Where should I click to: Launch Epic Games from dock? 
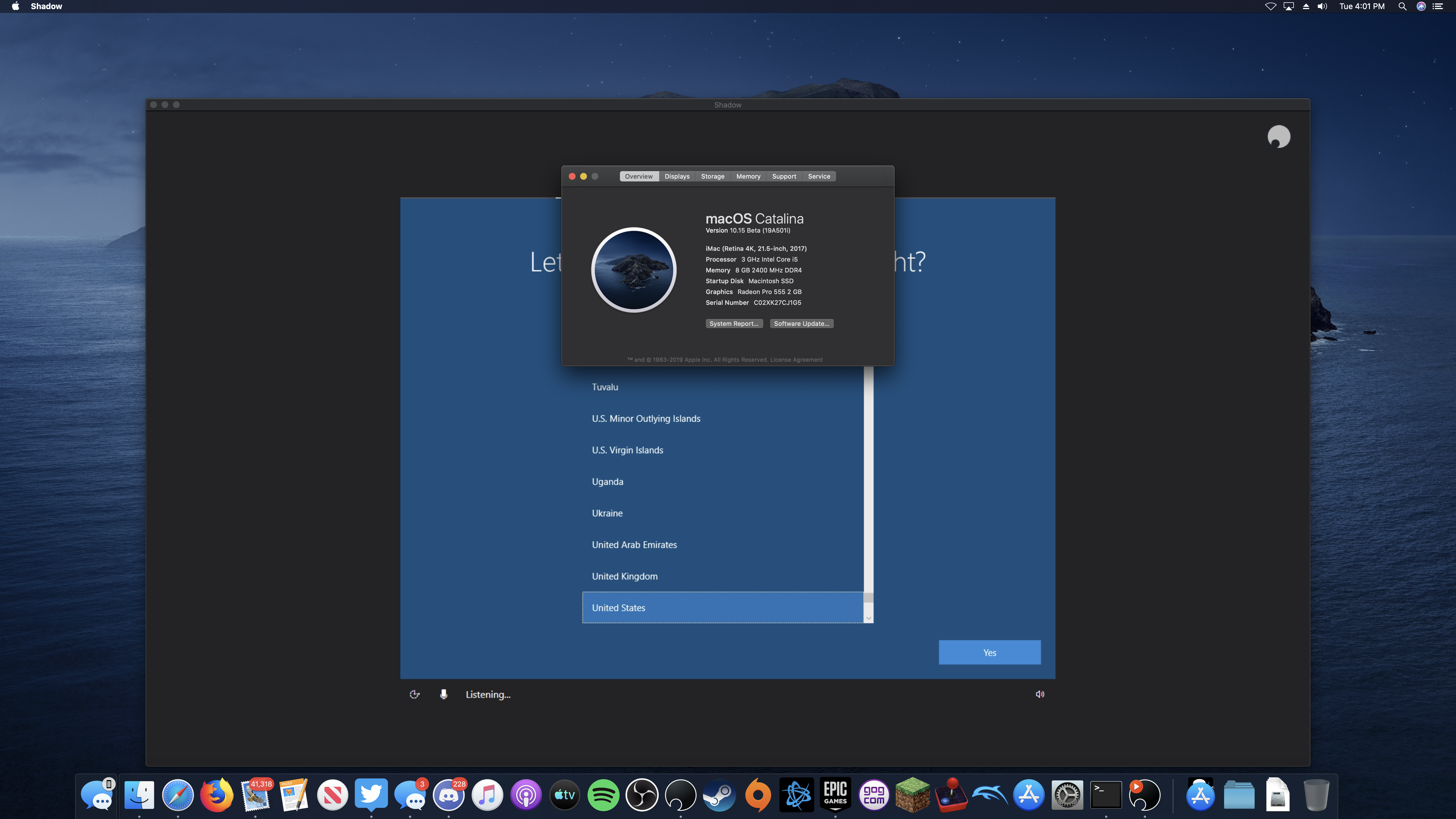click(835, 795)
